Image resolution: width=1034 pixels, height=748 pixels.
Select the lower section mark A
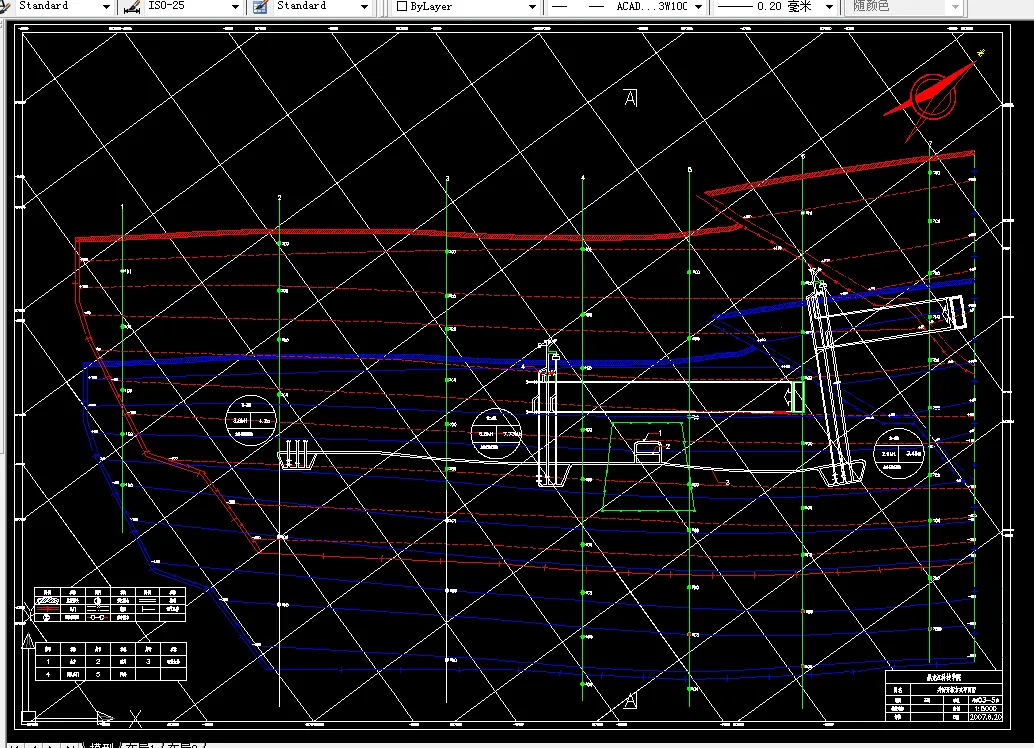(x=630, y=701)
